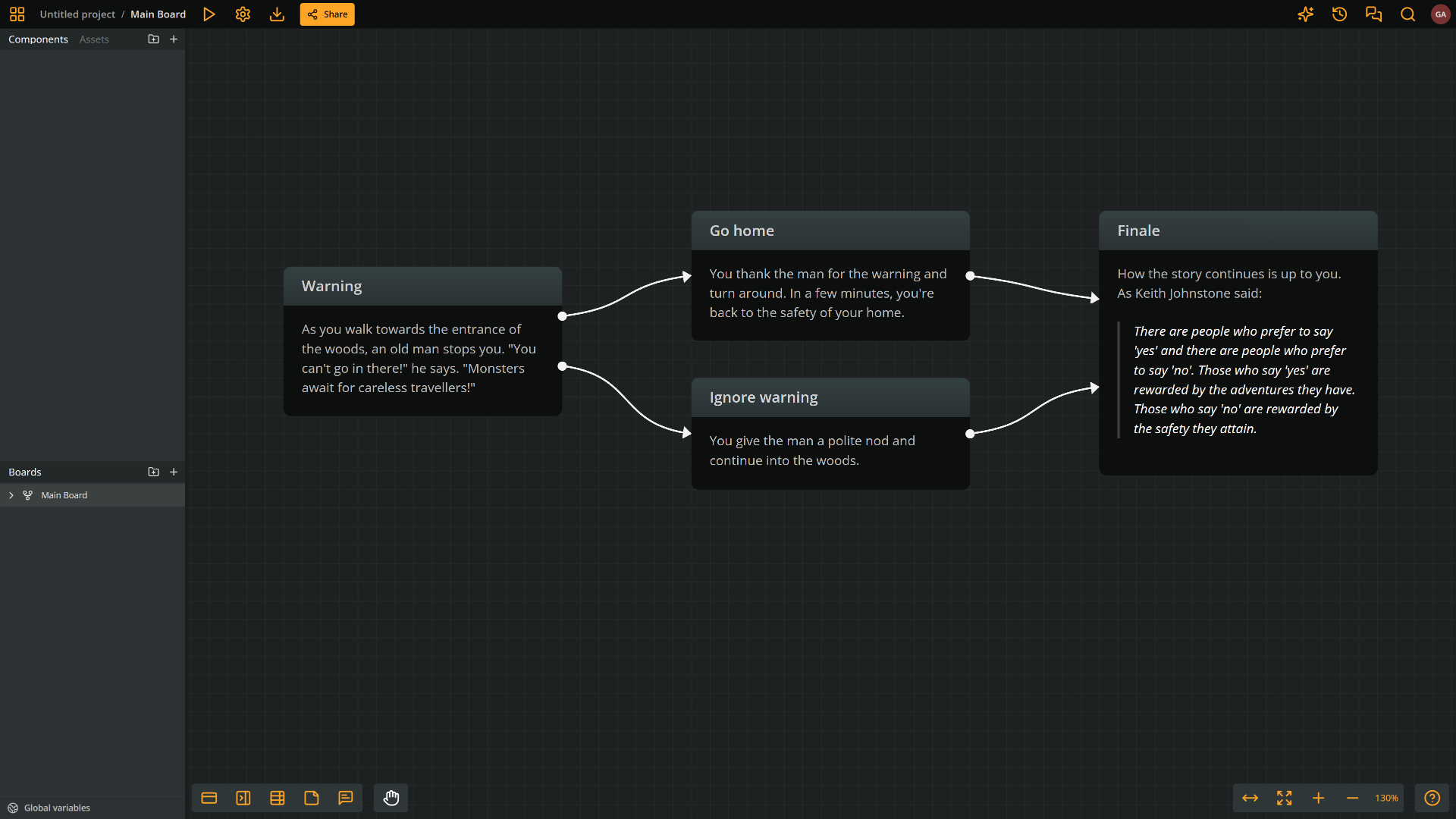Select the Components tab
Screen dimensions: 1456x819
pos(38,39)
